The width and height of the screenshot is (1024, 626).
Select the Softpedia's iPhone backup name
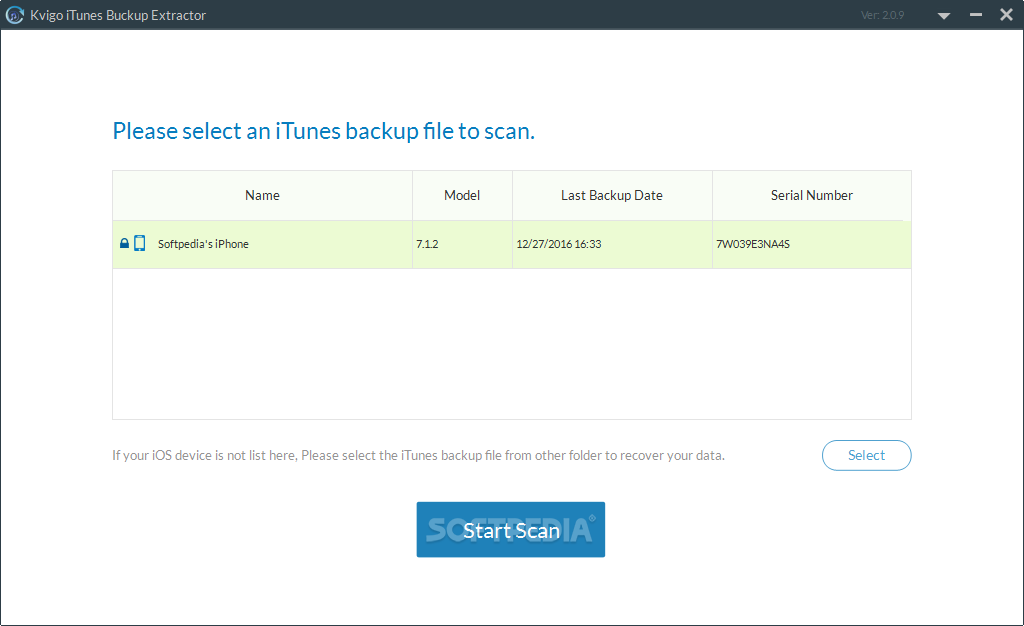click(203, 244)
